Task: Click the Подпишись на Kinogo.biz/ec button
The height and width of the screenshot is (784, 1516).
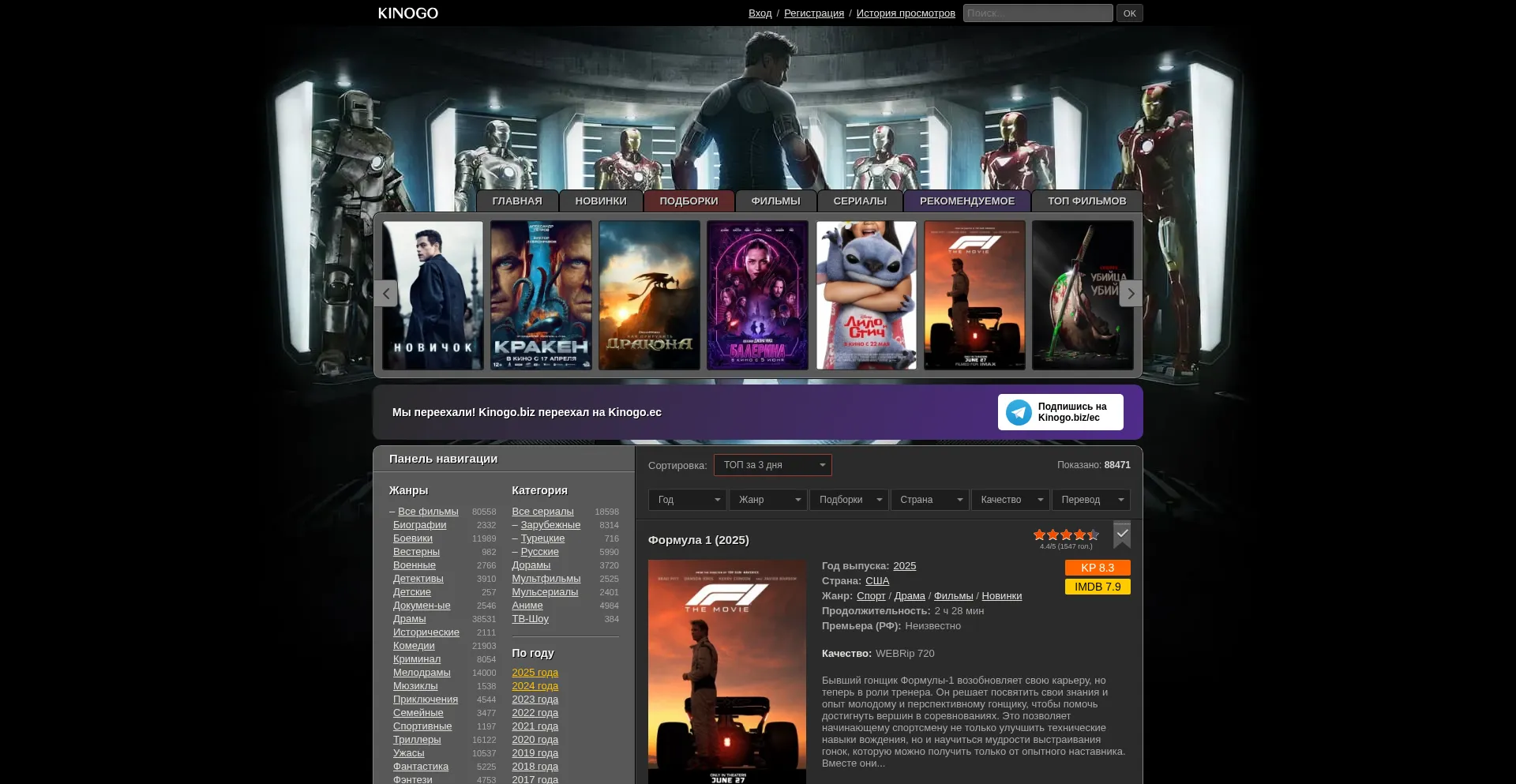Action: (x=1060, y=412)
